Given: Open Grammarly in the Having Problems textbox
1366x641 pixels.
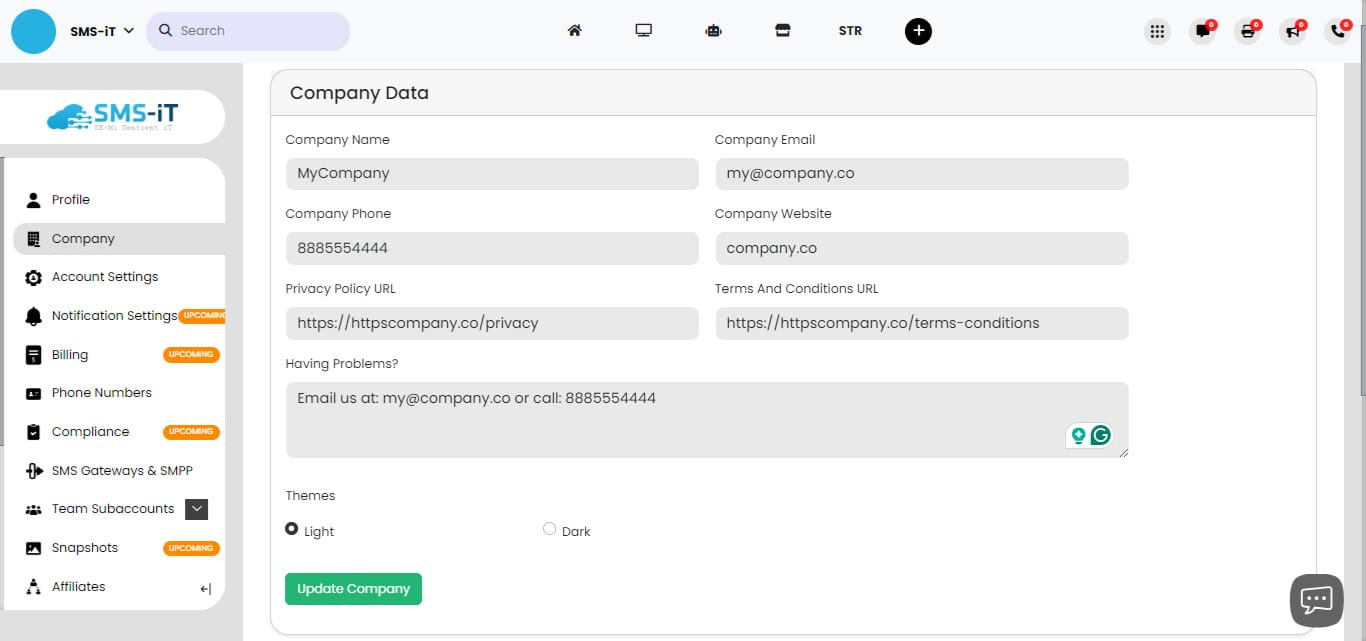Looking at the screenshot, I should coord(1100,435).
